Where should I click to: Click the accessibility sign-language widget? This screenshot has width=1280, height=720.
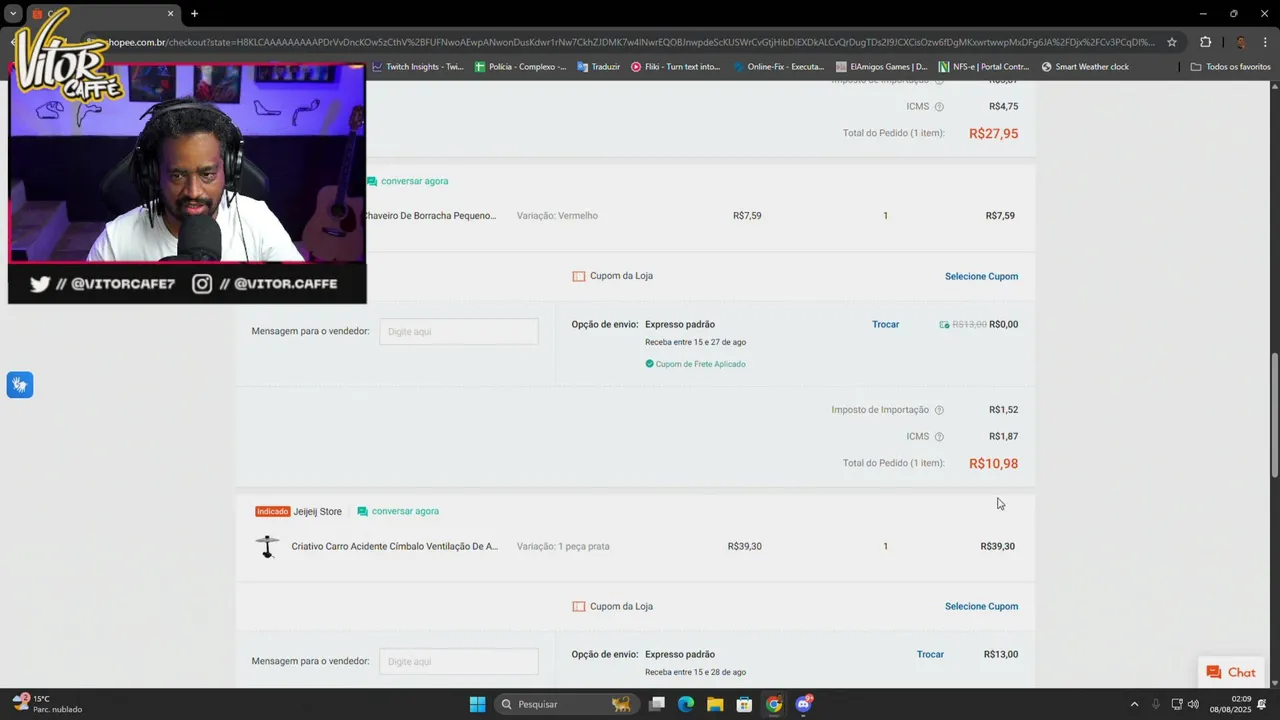[x=20, y=385]
